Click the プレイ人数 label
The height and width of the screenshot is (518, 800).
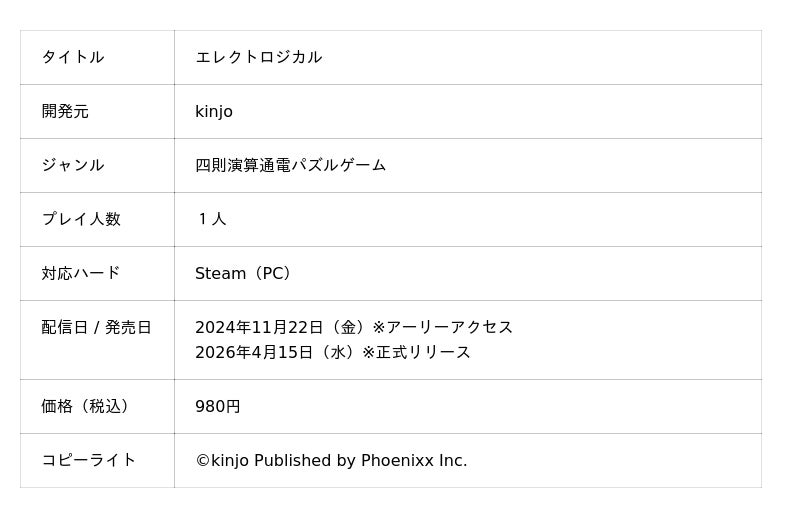pos(81,219)
